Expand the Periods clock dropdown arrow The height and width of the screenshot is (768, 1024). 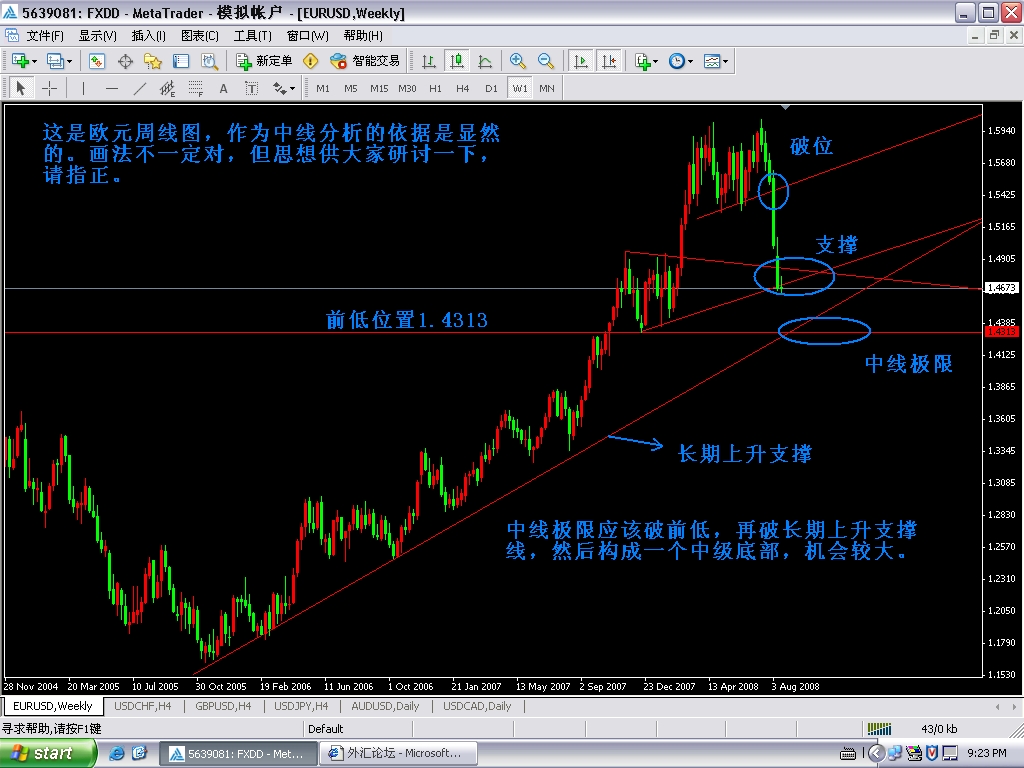(690, 61)
